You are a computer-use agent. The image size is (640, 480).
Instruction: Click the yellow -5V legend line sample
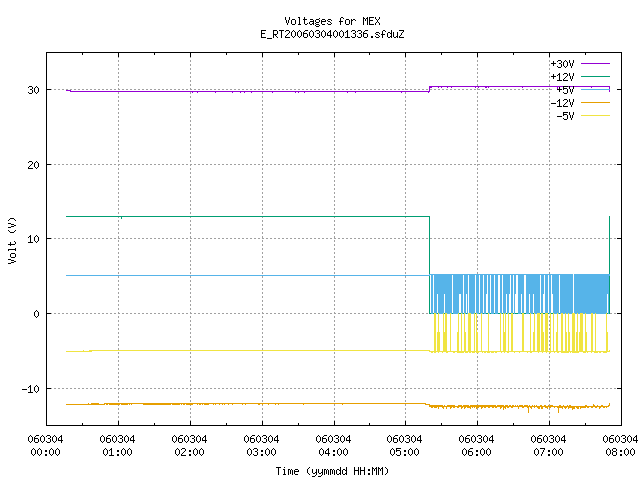tap(595, 116)
